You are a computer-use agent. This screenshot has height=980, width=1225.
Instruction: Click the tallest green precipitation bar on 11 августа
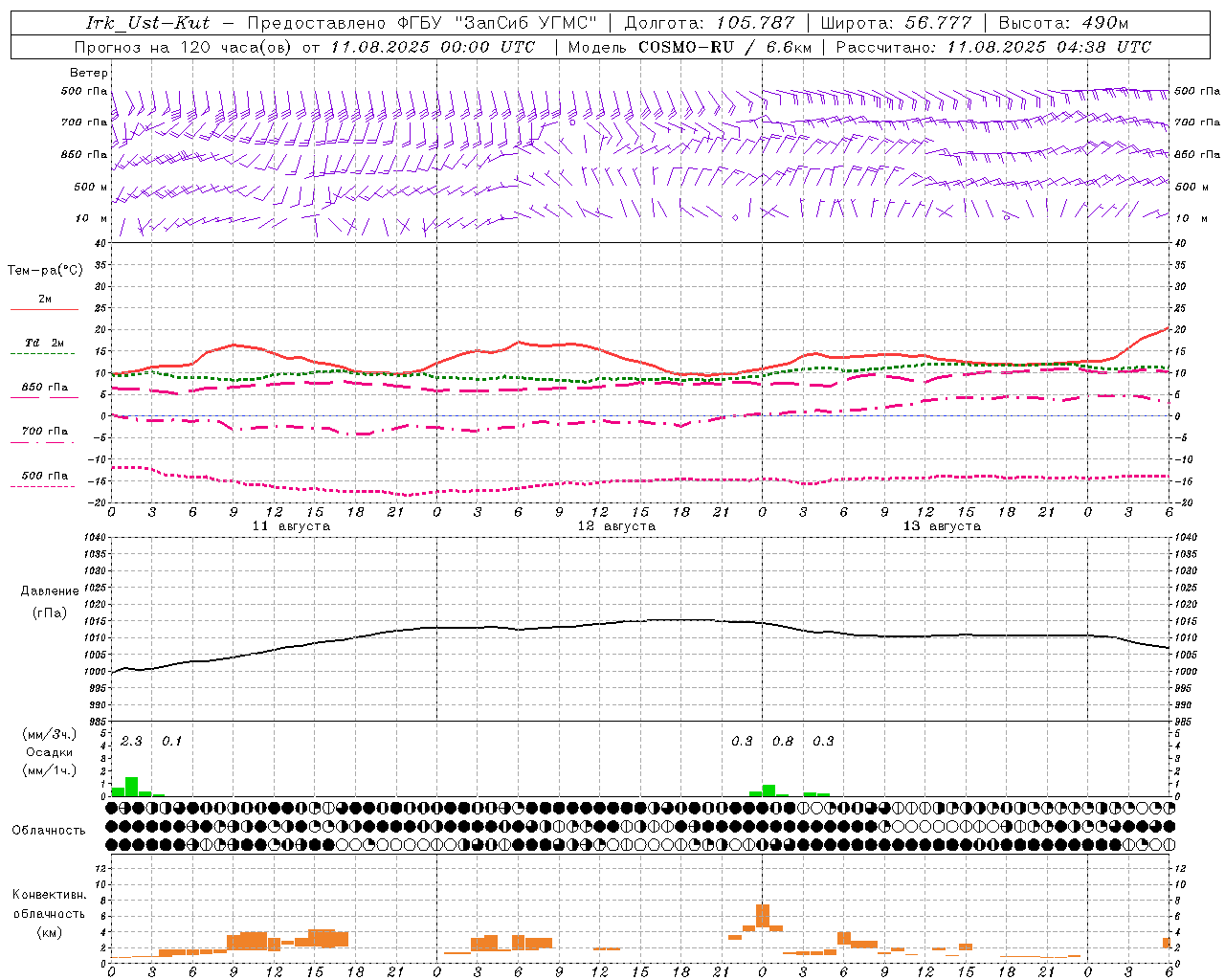(132, 787)
